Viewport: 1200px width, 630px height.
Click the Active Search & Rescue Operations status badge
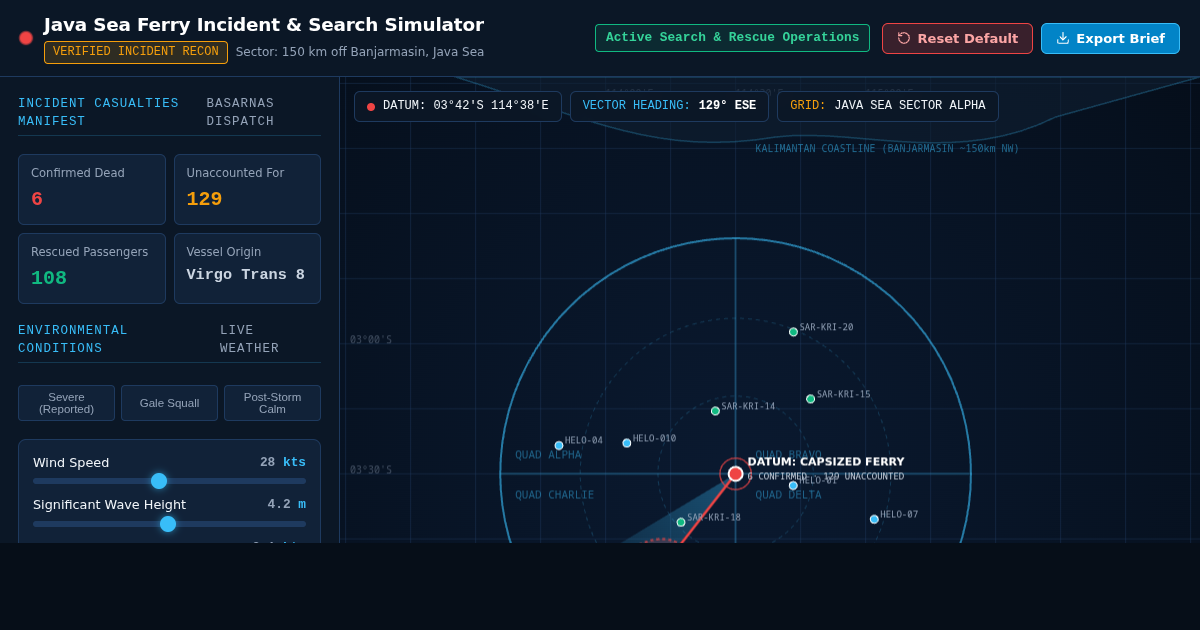[x=732, y=38]
